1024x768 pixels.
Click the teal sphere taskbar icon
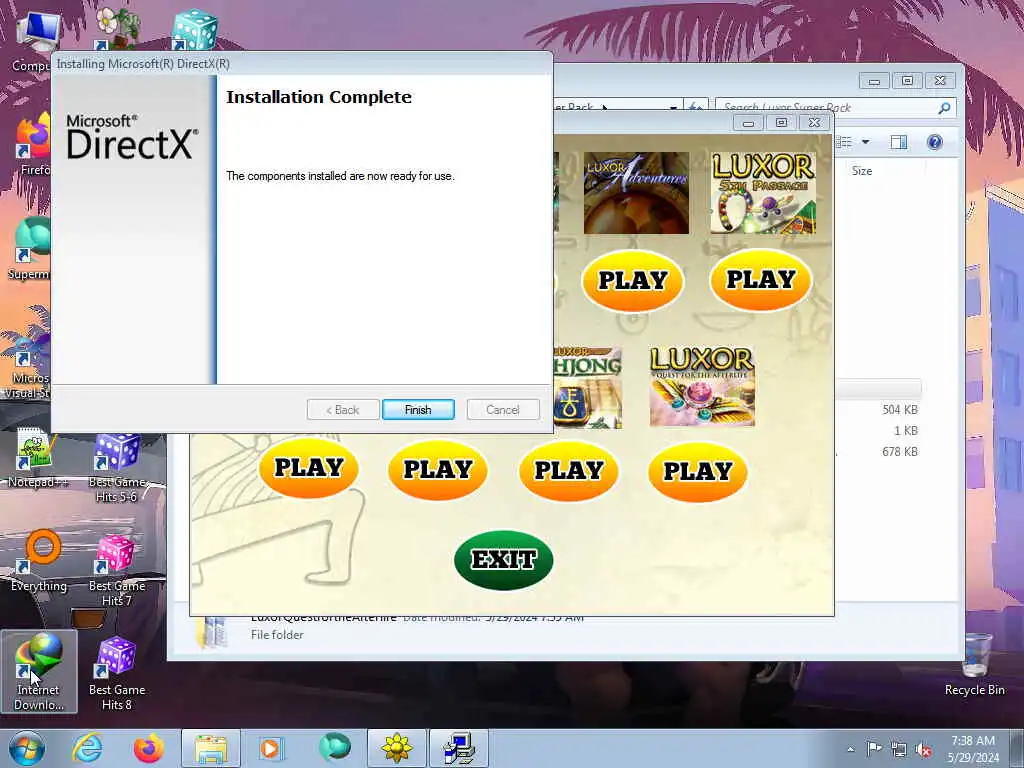(335, 748)
